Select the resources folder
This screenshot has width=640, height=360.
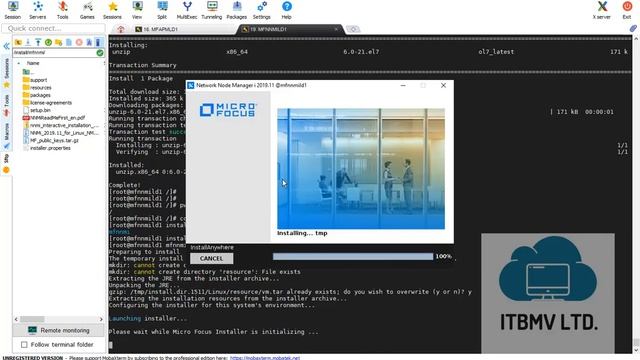37,88
